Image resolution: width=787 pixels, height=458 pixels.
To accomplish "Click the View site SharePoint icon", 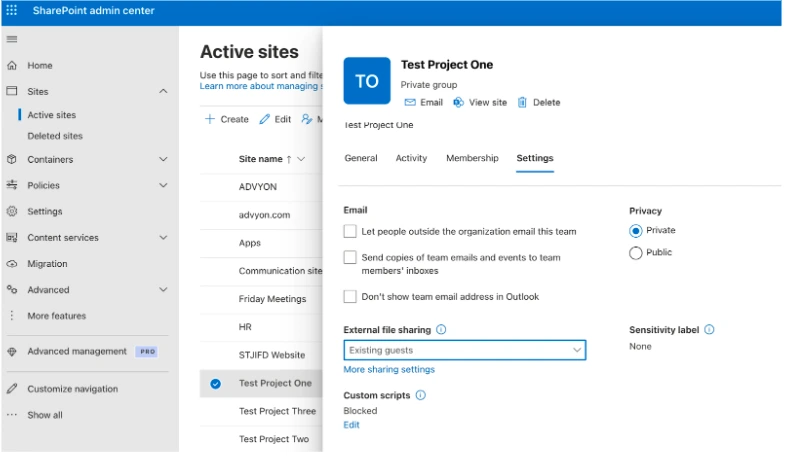I will (x=459, y=103).
